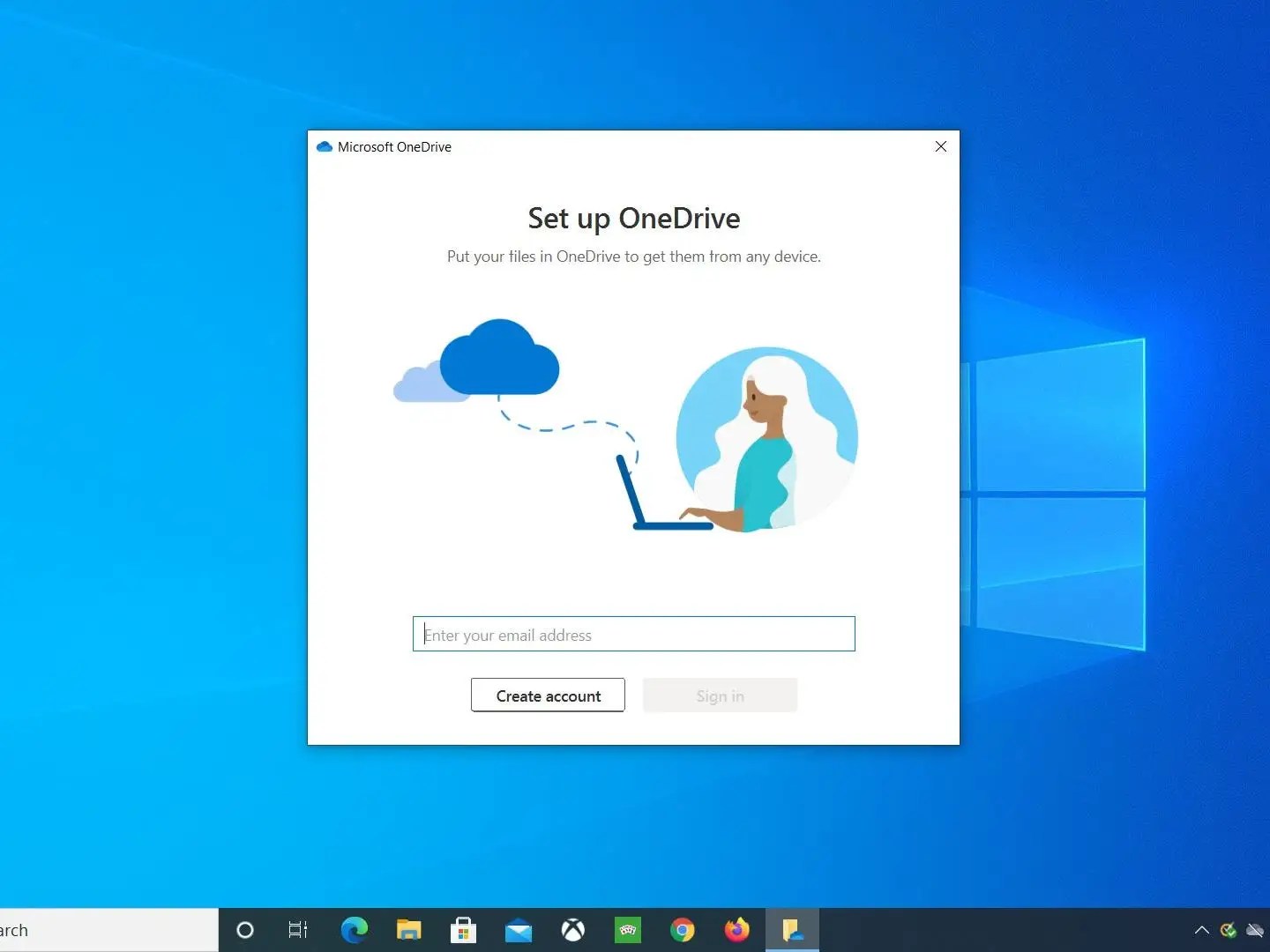Click the Create account button

tap(548, 695)
